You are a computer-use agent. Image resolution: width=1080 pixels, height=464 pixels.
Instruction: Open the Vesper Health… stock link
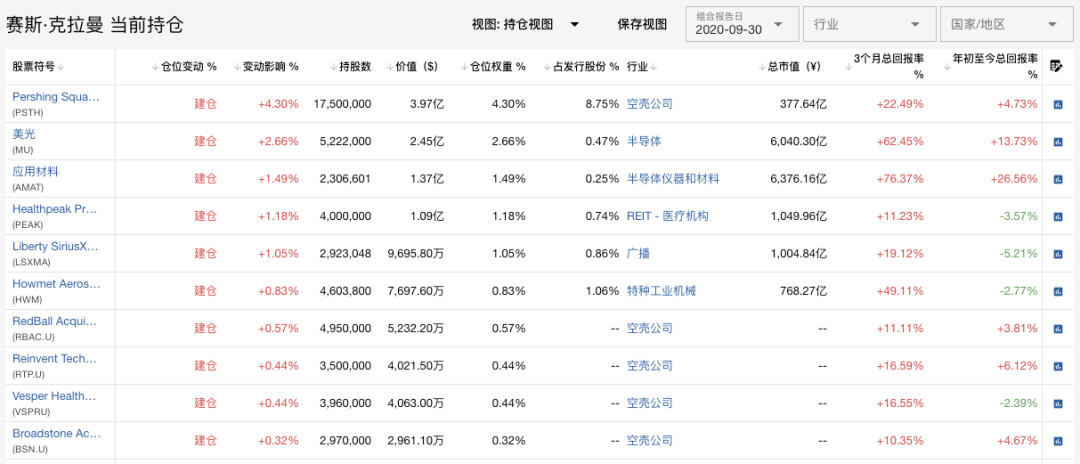coord(55,395)
